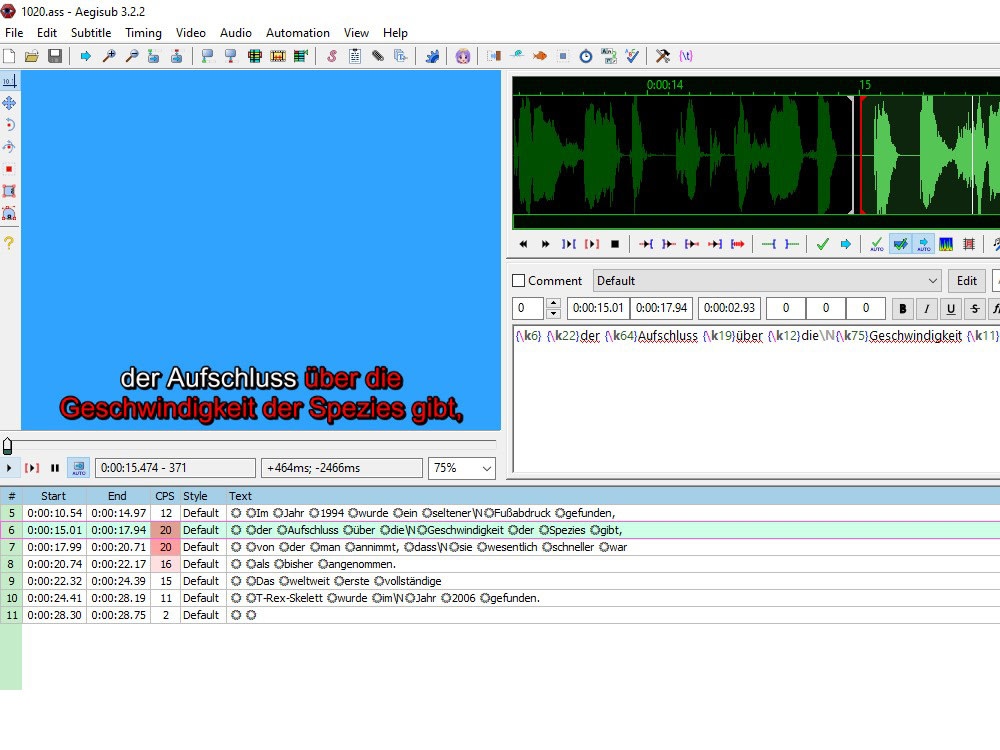1000x750 pixels.
Task: Toggle underline formatting button
Action: pyautogui.click(x=951, y=309)
